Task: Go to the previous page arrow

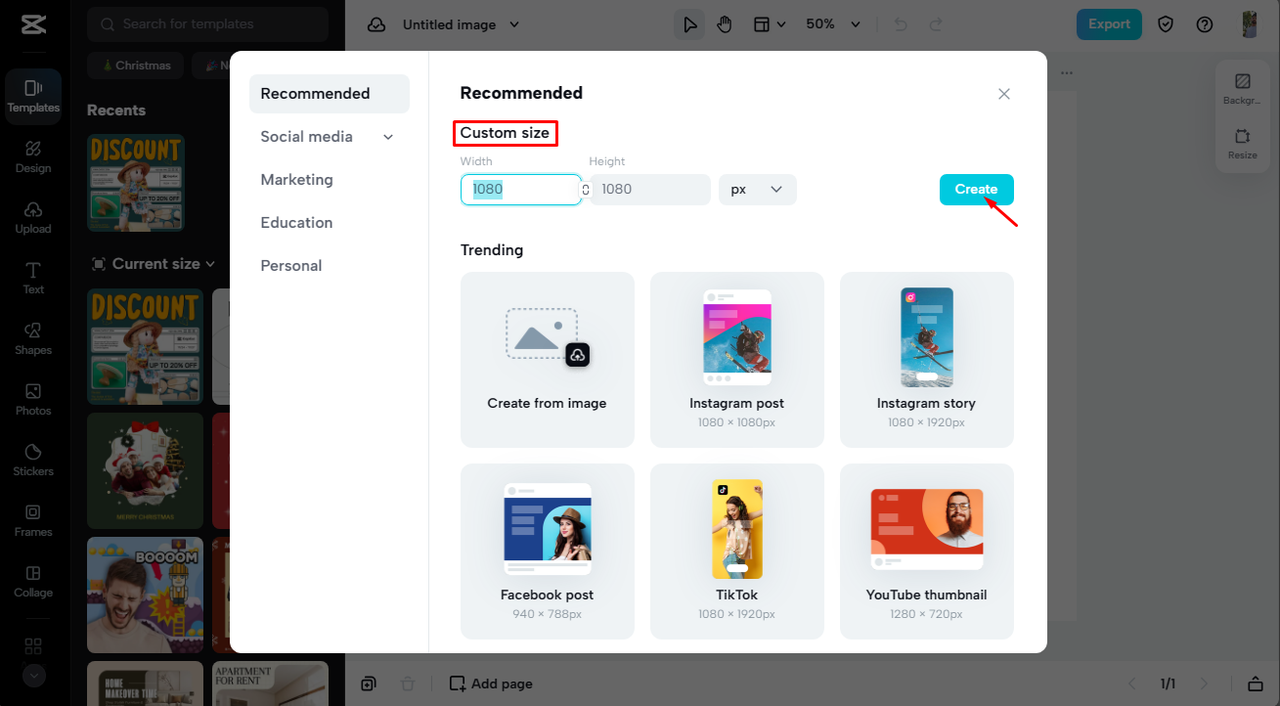Action: pos(1133,684)
